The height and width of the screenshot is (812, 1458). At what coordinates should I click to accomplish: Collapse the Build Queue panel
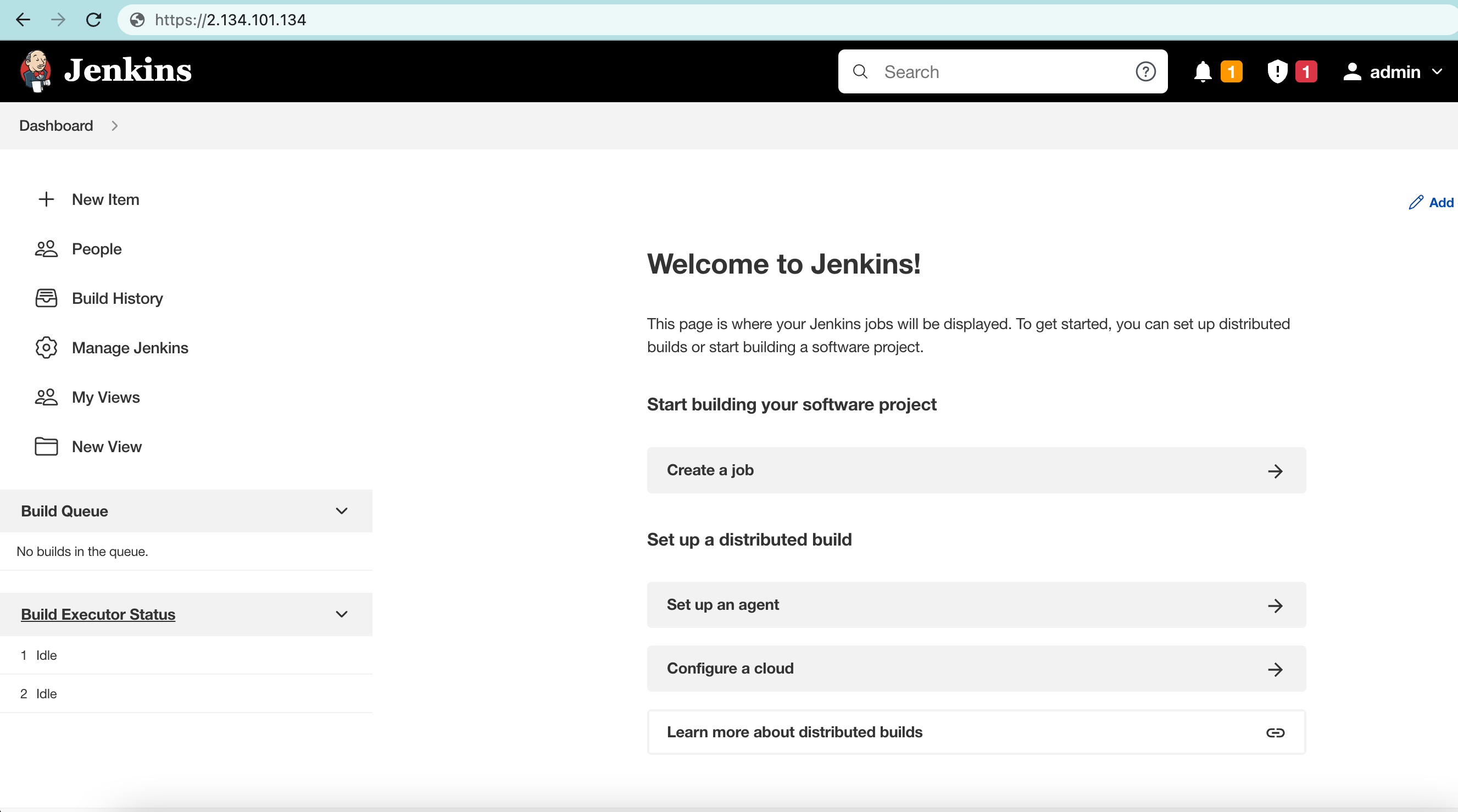coord(341,510)
